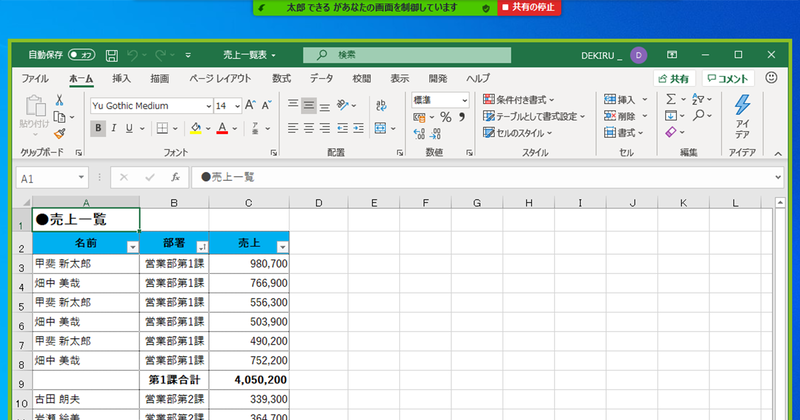This screenshot has height=420, width=800.
Task: Open the ファイル tab
Action: point(35,79)
